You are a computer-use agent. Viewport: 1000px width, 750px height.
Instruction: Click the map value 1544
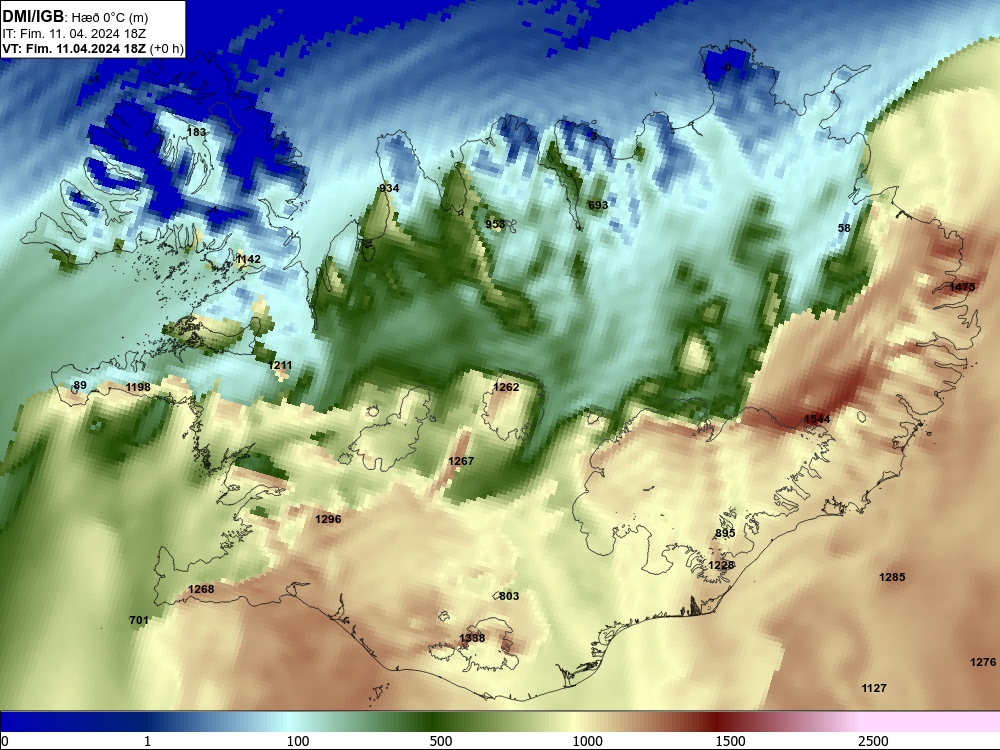coord(817,419)
